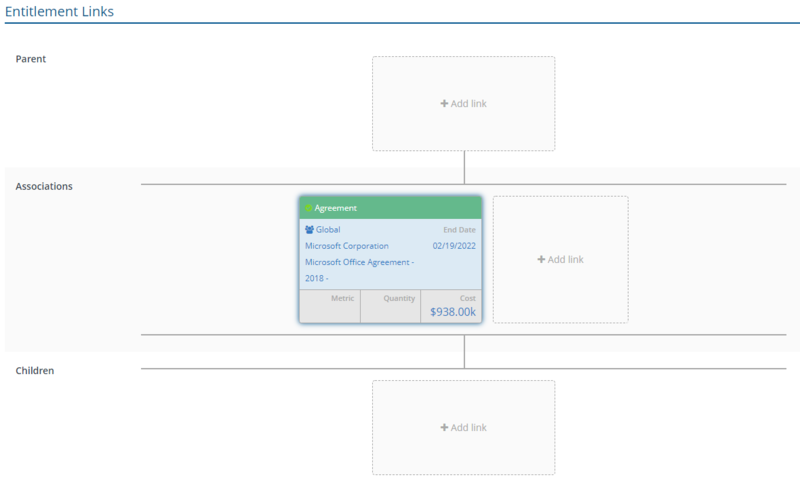
Task: Click the Children section label
Action: point(35,370)
